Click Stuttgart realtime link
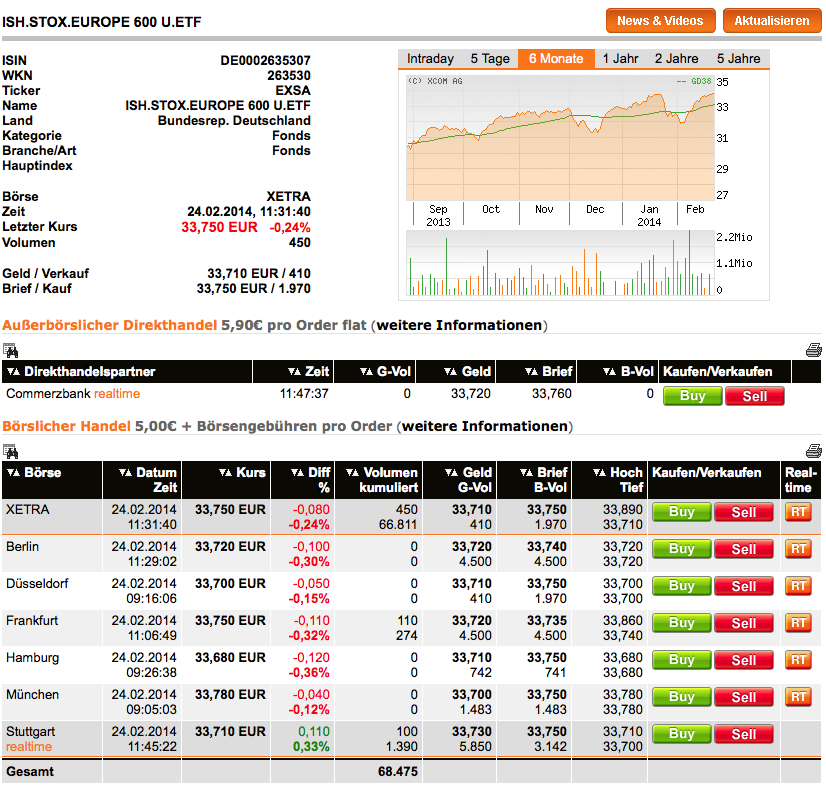826x786 pixels. 29,746
